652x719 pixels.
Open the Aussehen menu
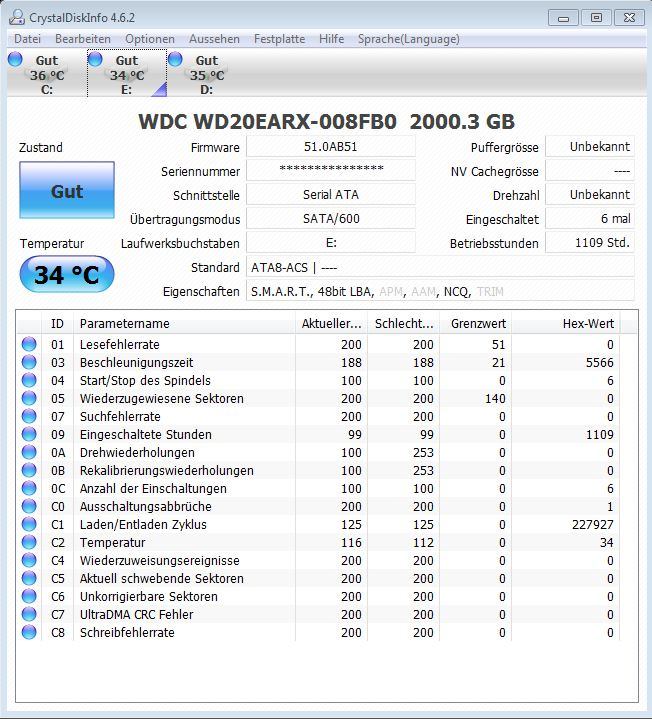tap(214, 39)
